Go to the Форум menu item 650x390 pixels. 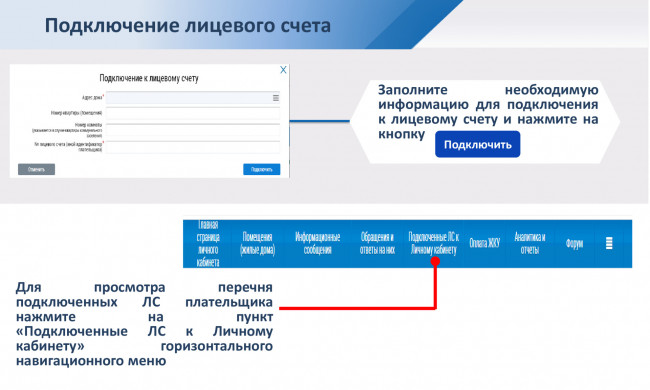(x=575, y=243)
